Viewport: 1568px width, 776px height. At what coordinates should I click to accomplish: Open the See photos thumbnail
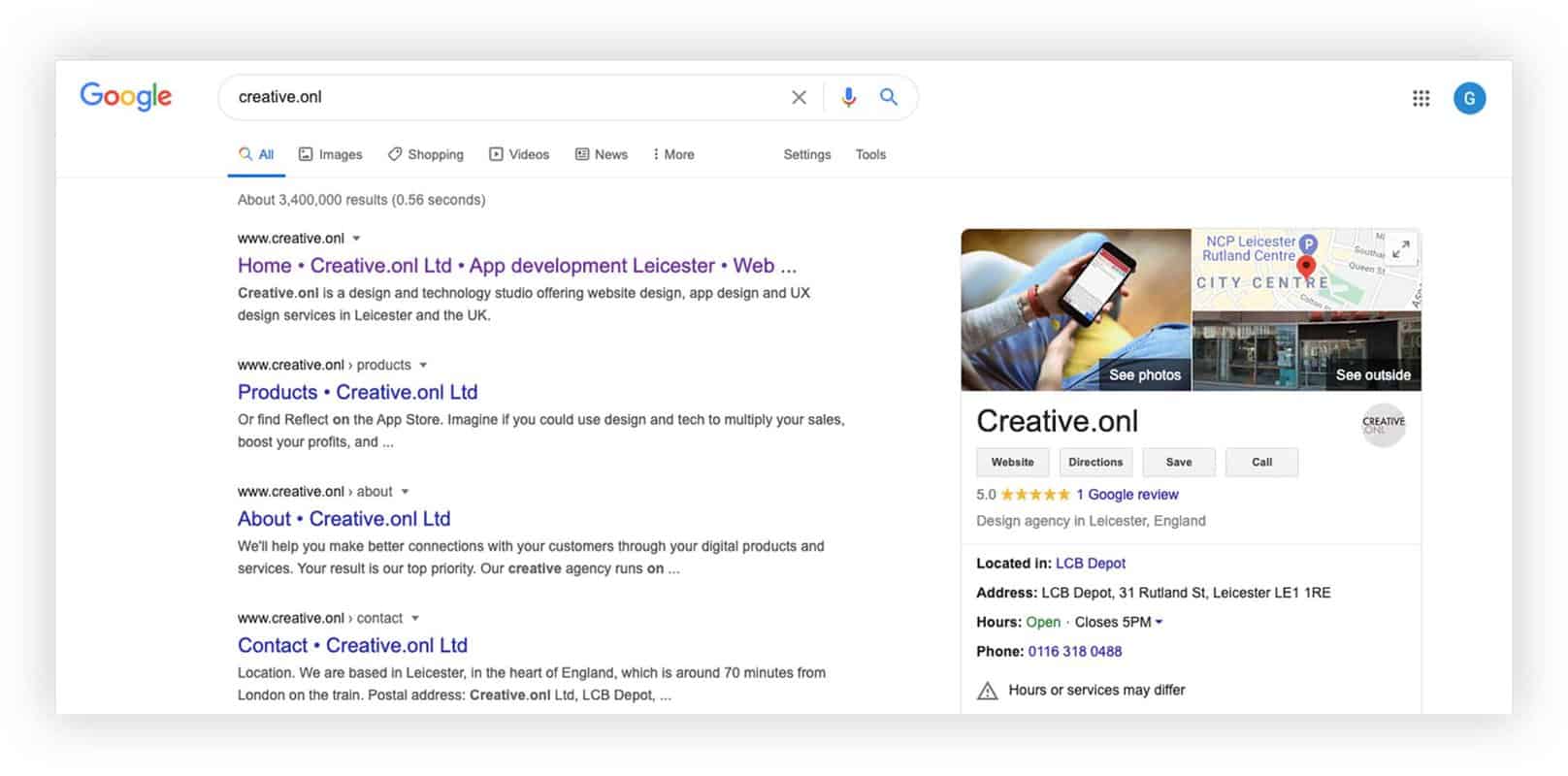1076,310
